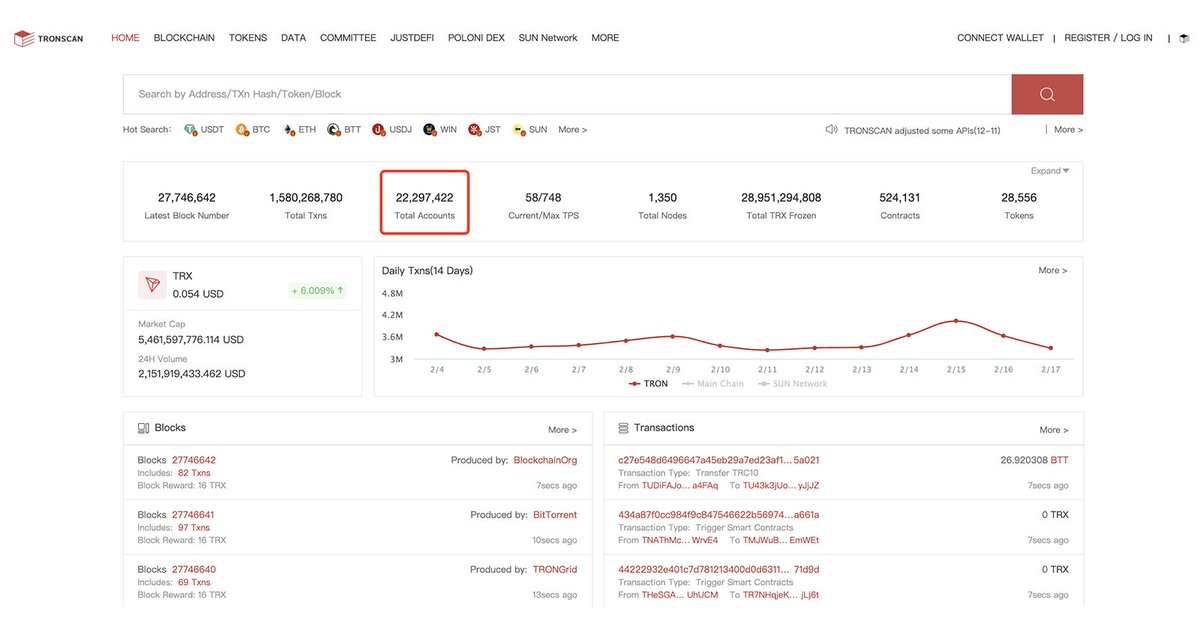Open SUN Network in the navigation
Image resolution: width=1200 pixels, height=627 pixels.
548,38
